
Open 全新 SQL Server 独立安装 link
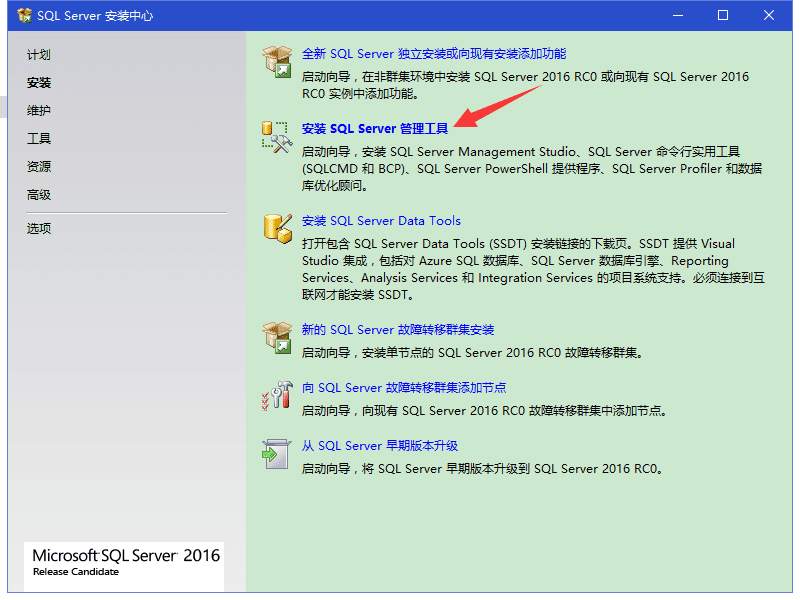coord(436,53)
